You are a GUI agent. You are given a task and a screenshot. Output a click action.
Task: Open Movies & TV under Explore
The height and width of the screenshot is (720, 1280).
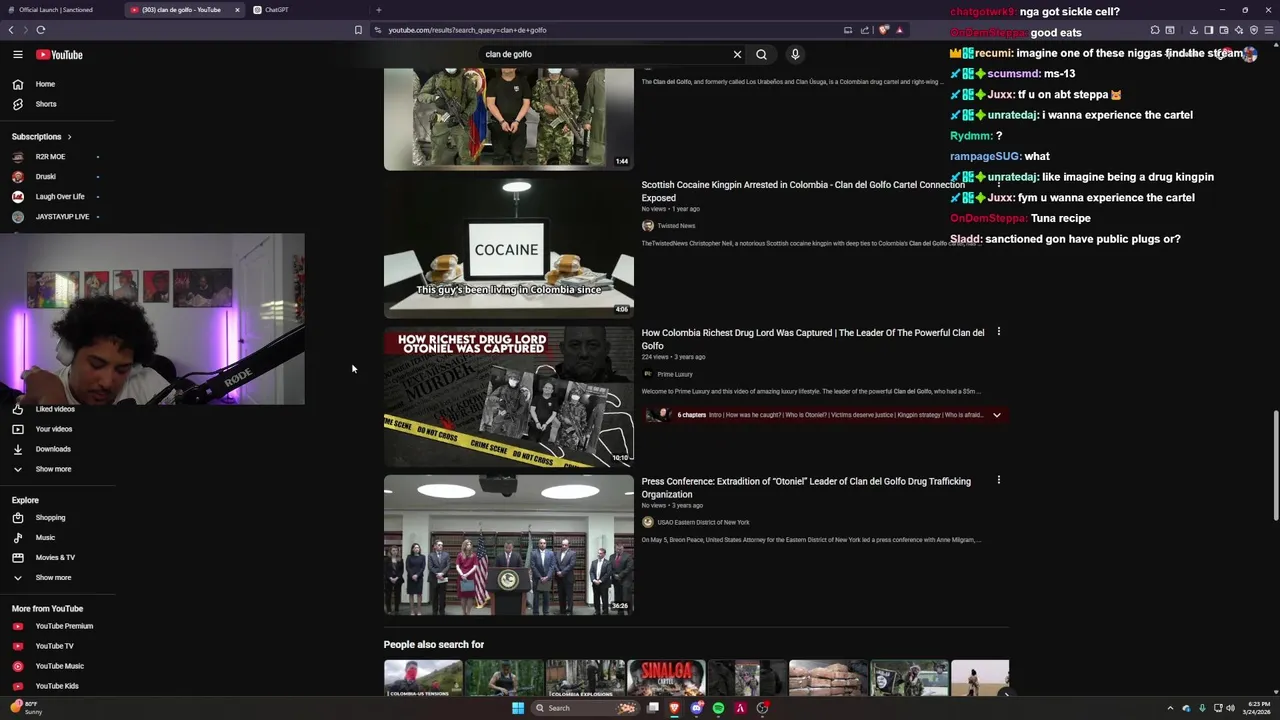coord(55,558)
